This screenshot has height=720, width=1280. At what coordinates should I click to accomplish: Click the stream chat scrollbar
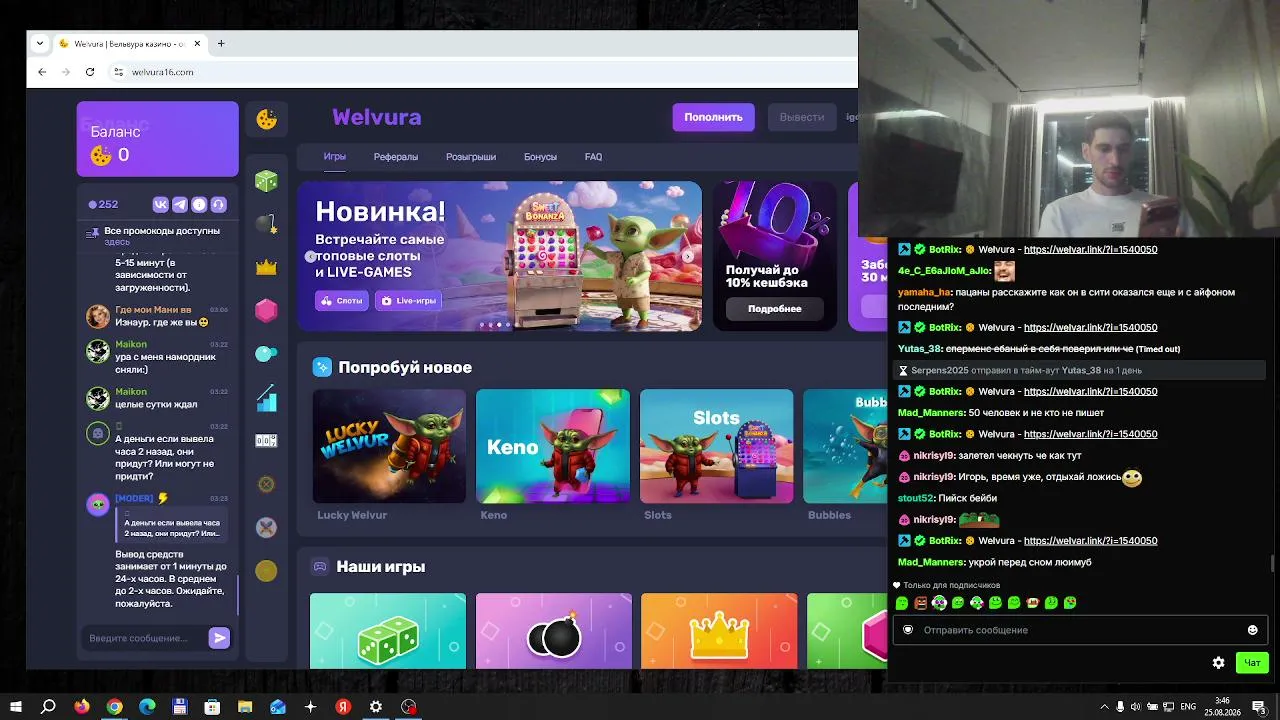pyautogui.click(x=1272, y=564)
